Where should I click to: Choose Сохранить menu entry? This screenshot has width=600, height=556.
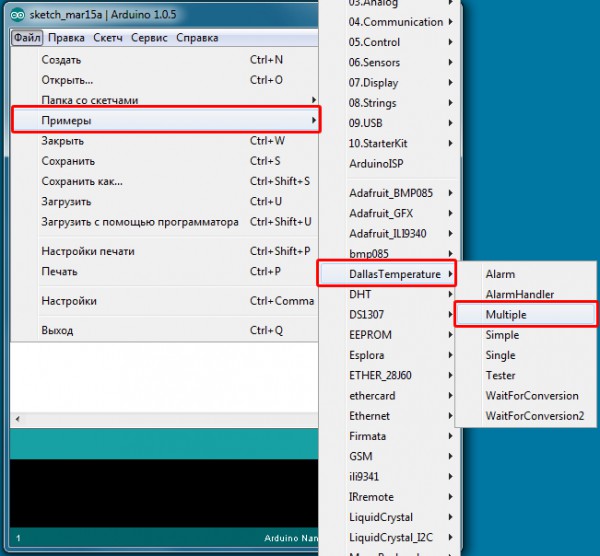(165, 161)
